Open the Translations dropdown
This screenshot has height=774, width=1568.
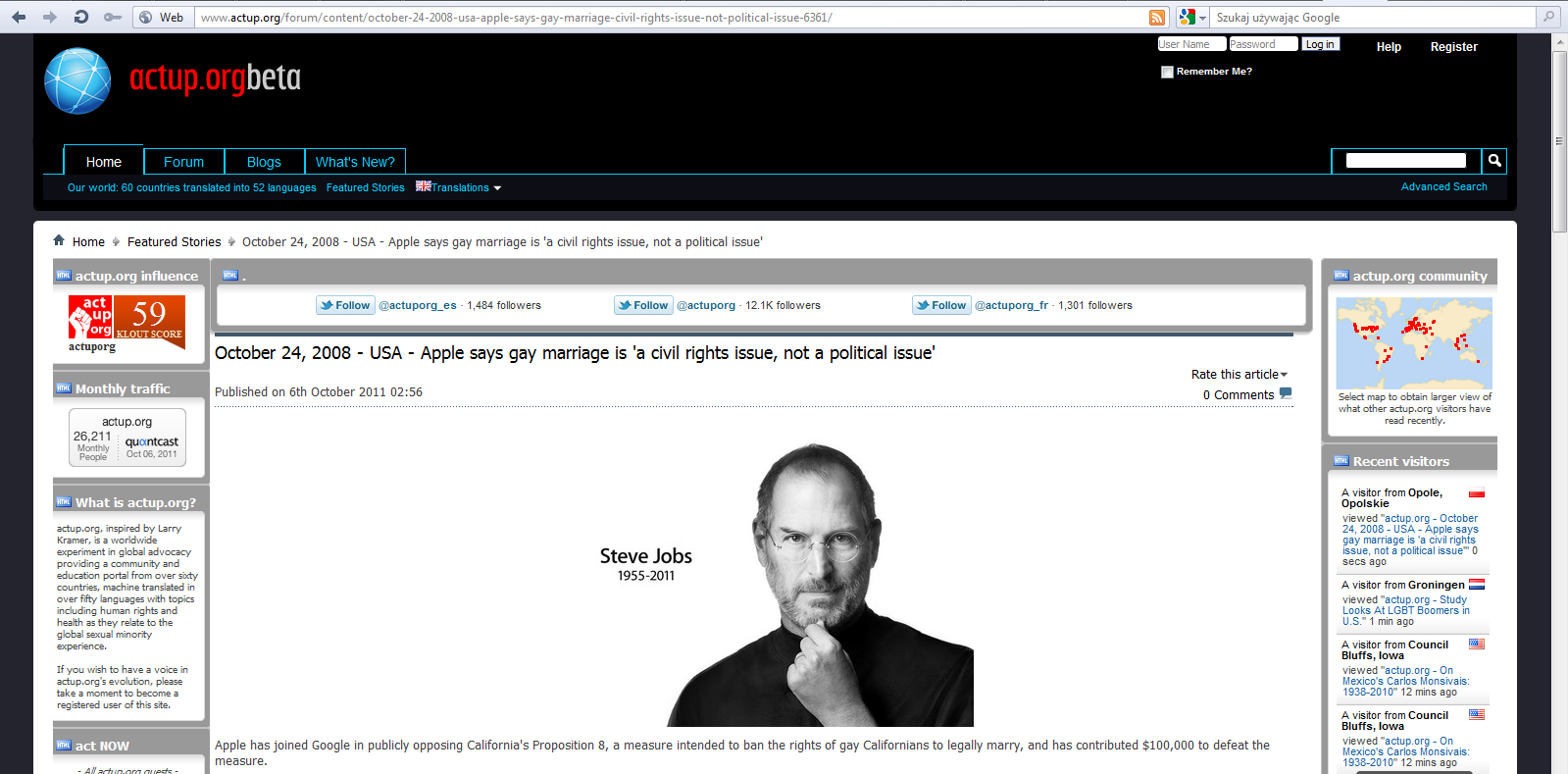pyautogui.click(x=459, y=187)
